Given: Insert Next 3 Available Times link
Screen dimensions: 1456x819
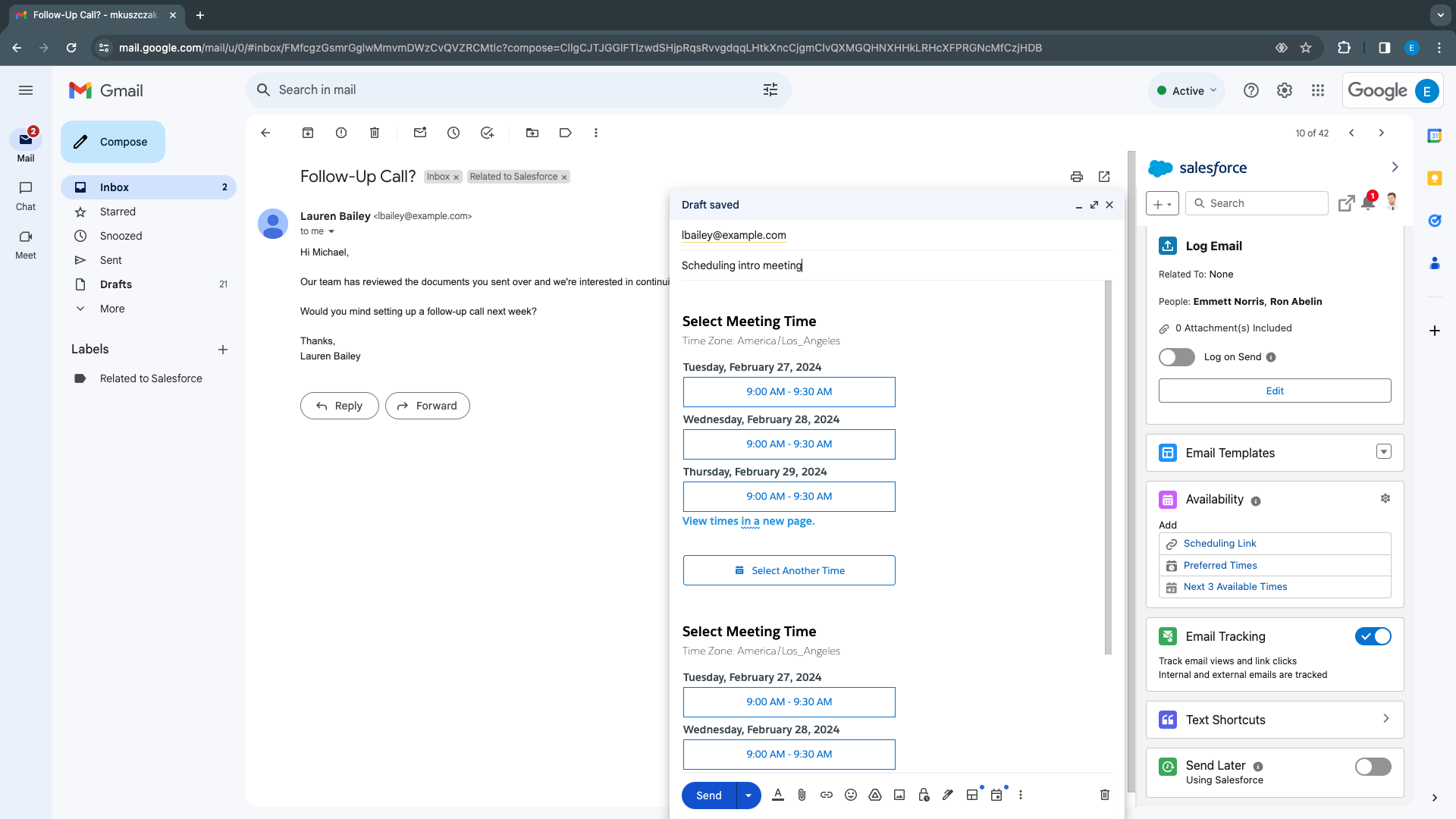Looking at the screenshot, I should pyautogui.click(x=1235, y=587).
